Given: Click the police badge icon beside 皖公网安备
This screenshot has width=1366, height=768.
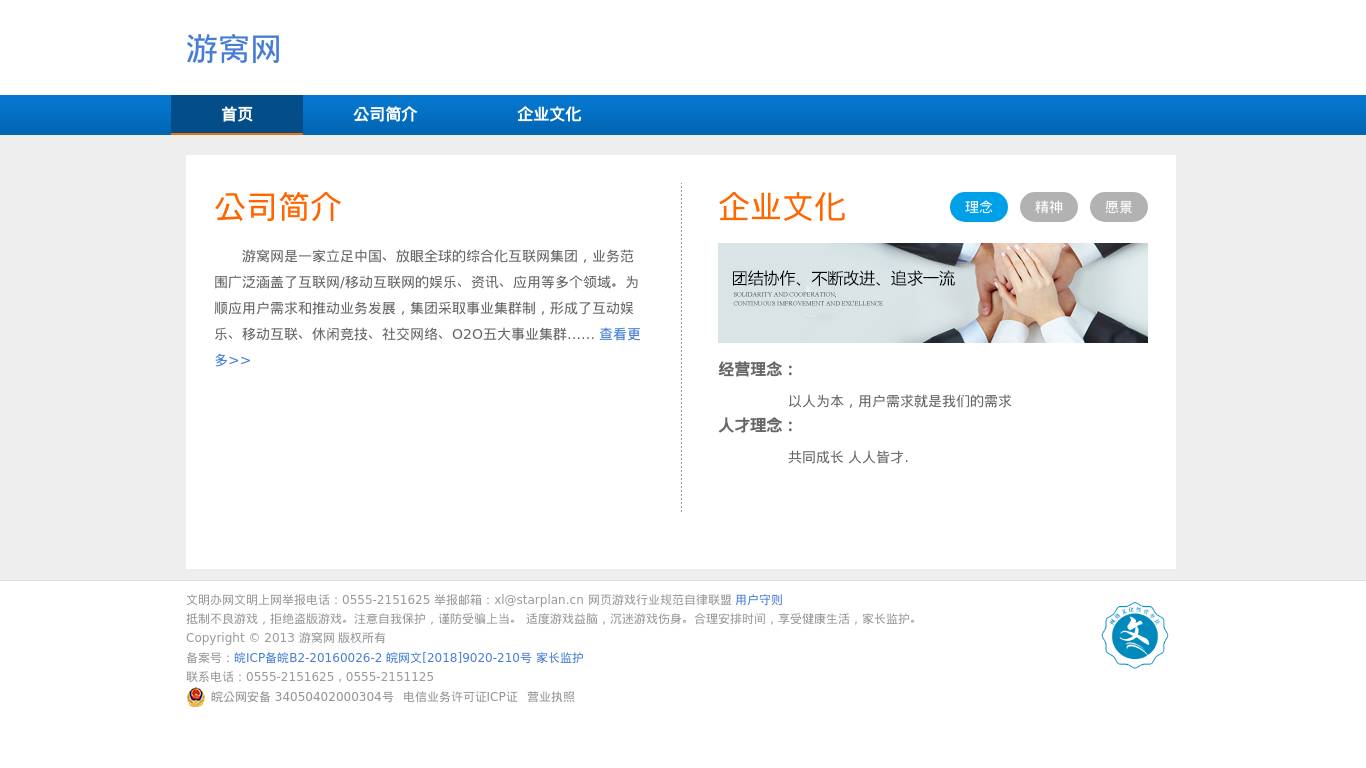Looking at the screenshot, I should (x=196, y=697).
